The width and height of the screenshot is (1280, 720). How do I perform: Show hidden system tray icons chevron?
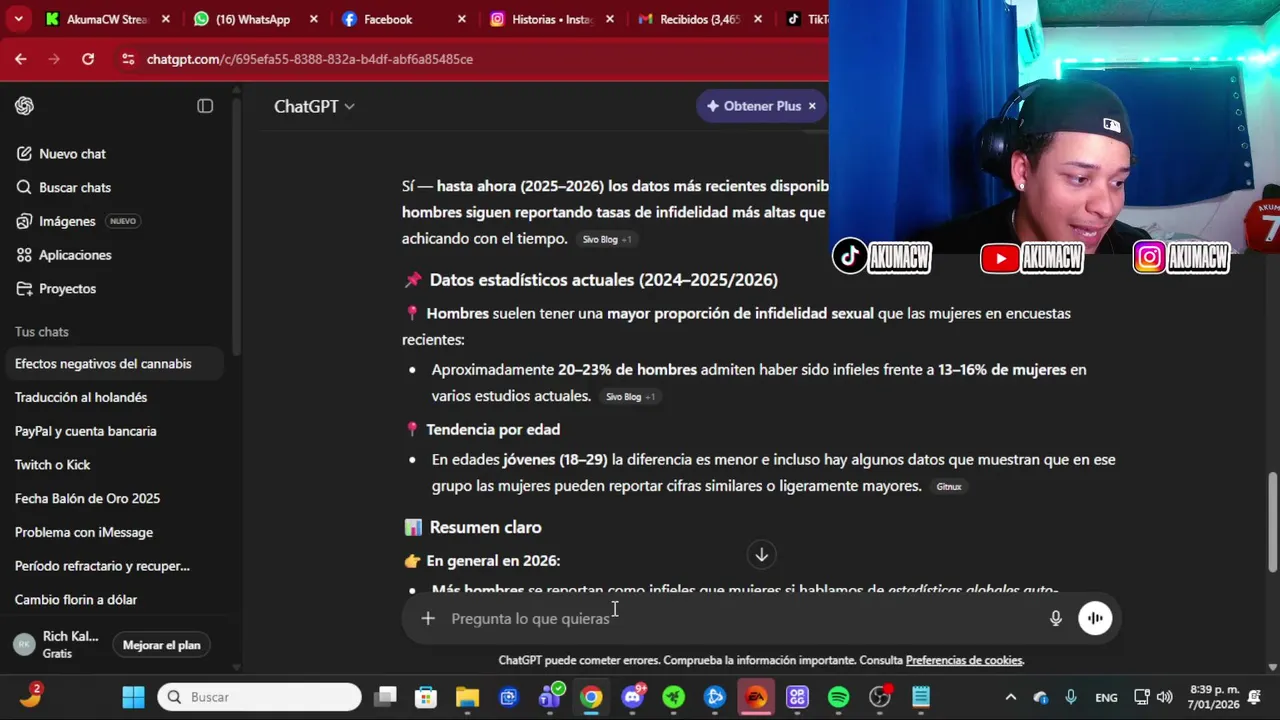pyautogui.click(x=1010, y=697)
